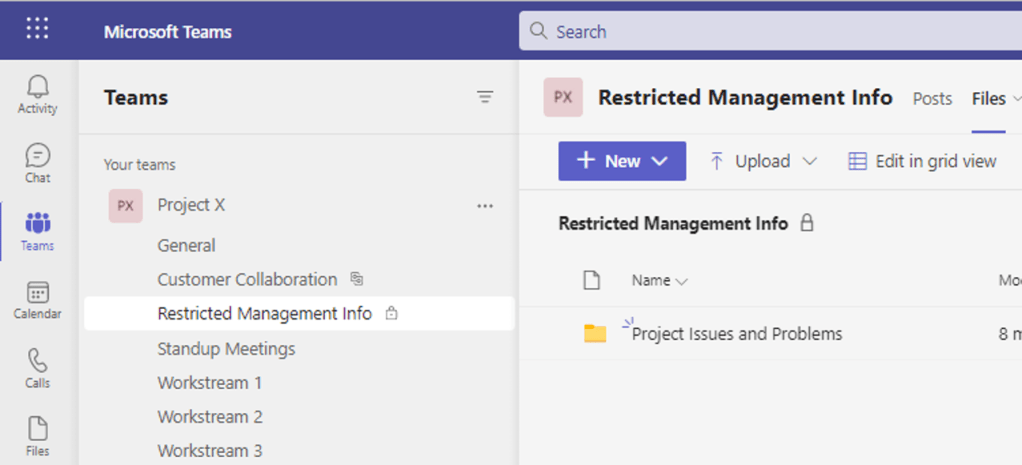
Task: Click the Project Issues and Problems folder icon
Action: 595,334
